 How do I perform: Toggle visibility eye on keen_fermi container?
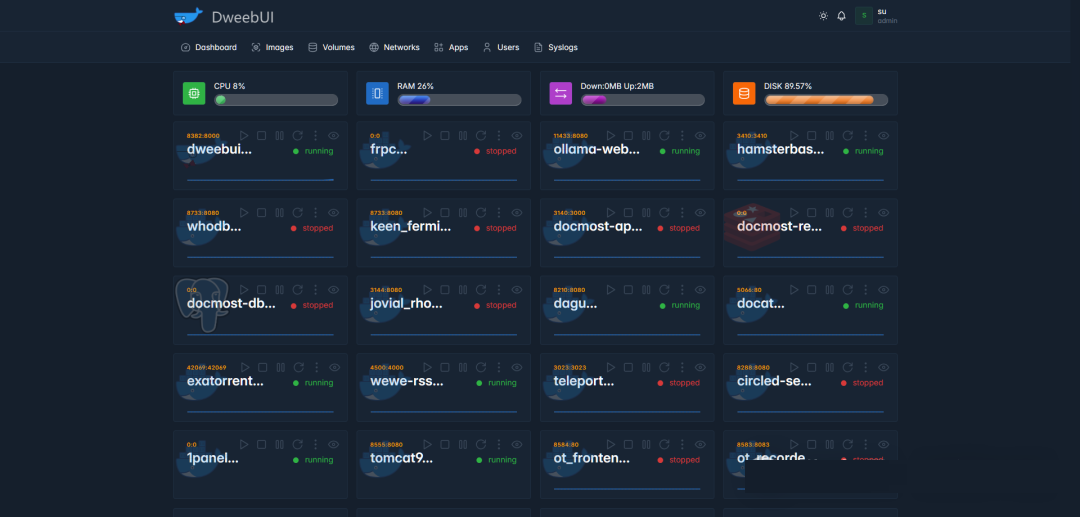[517, 212]
